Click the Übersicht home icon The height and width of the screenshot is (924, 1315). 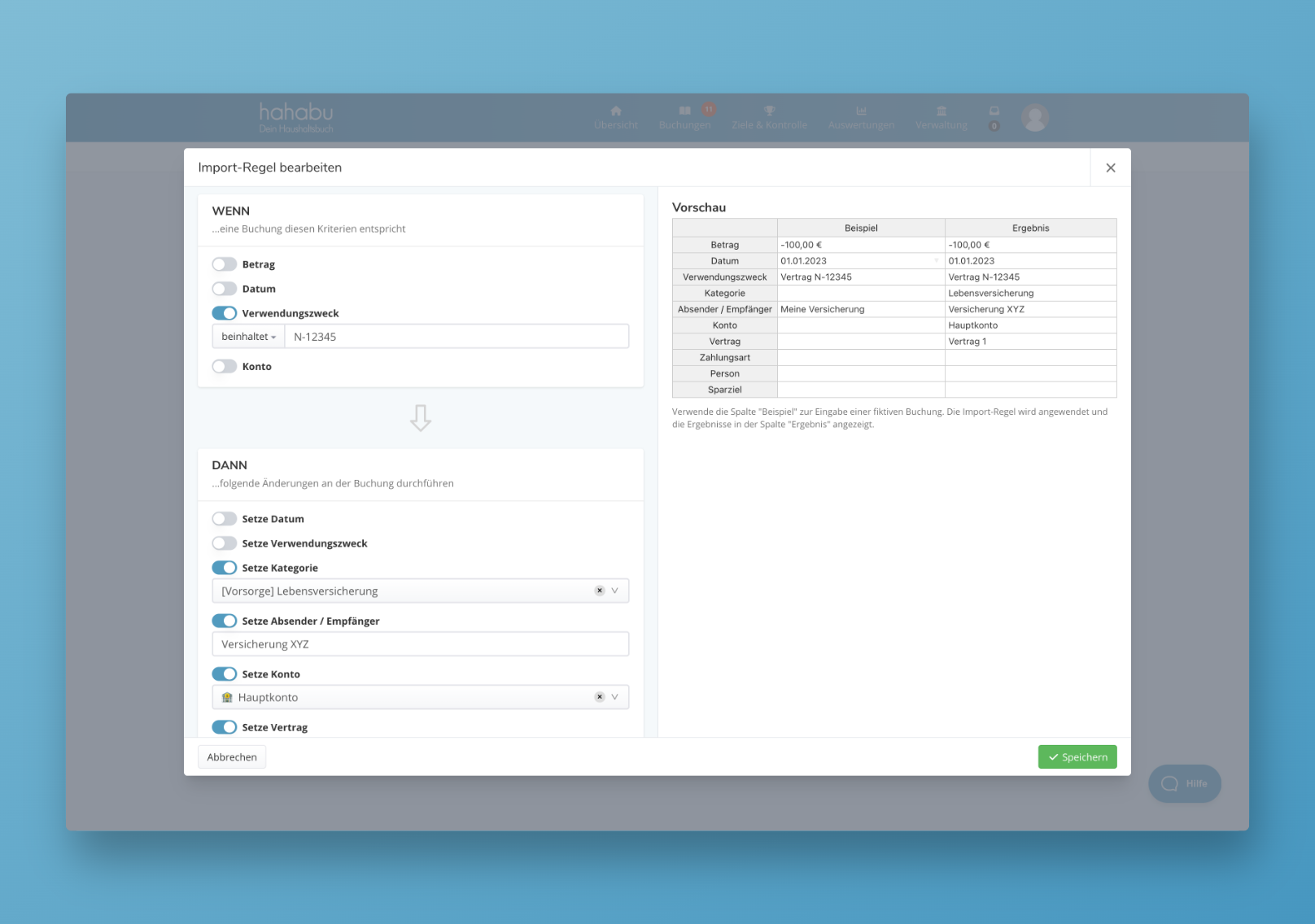[x=616, y=111]
